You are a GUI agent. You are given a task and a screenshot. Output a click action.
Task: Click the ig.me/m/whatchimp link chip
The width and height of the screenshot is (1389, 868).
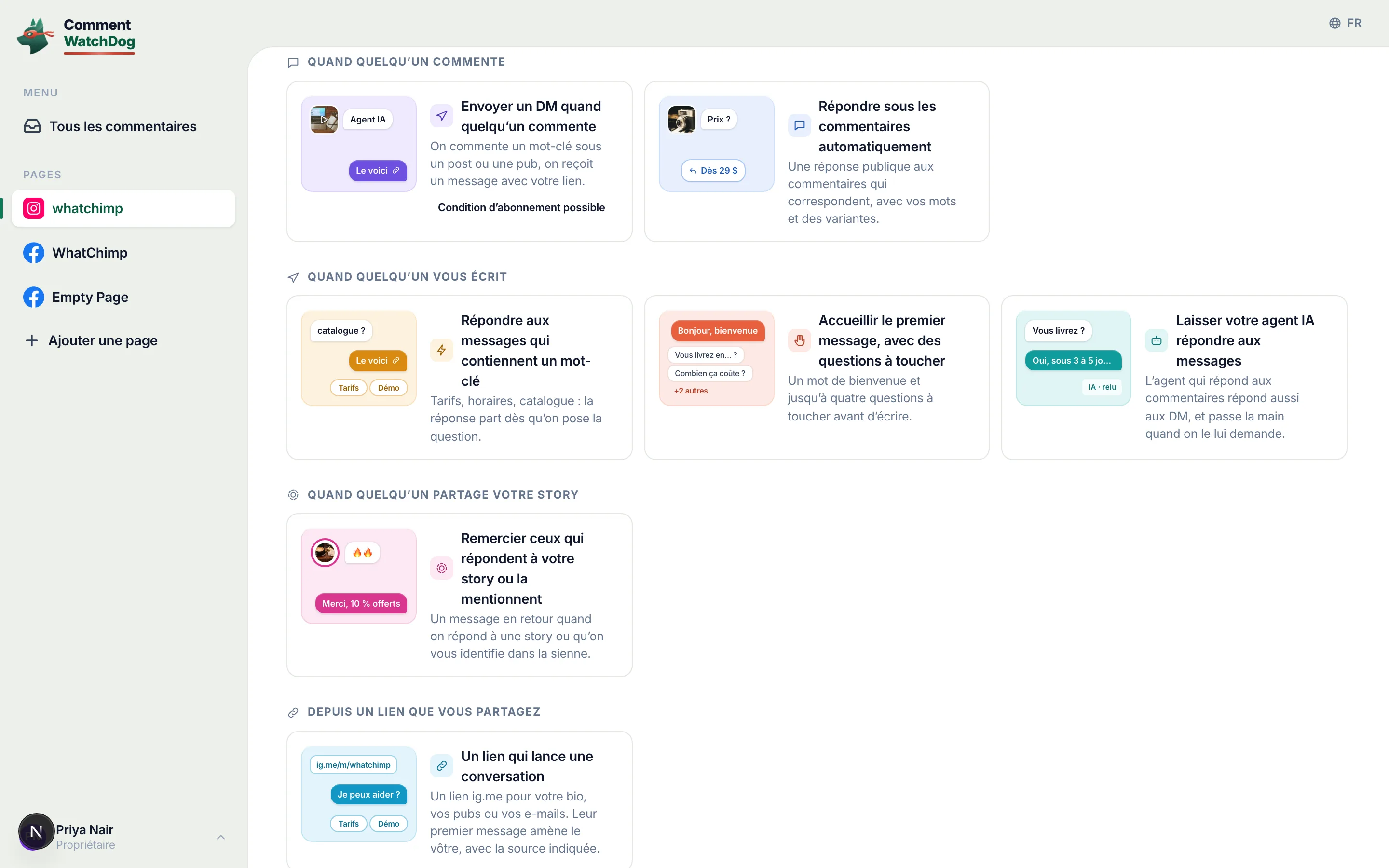click(x=354, y=765)
